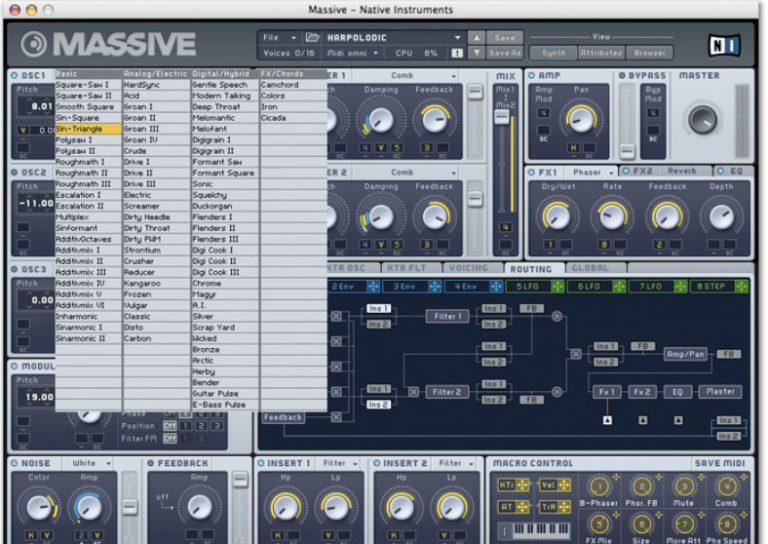The image size is (768, 544).
Task: Click the Save button
Action: pos(505,38)
